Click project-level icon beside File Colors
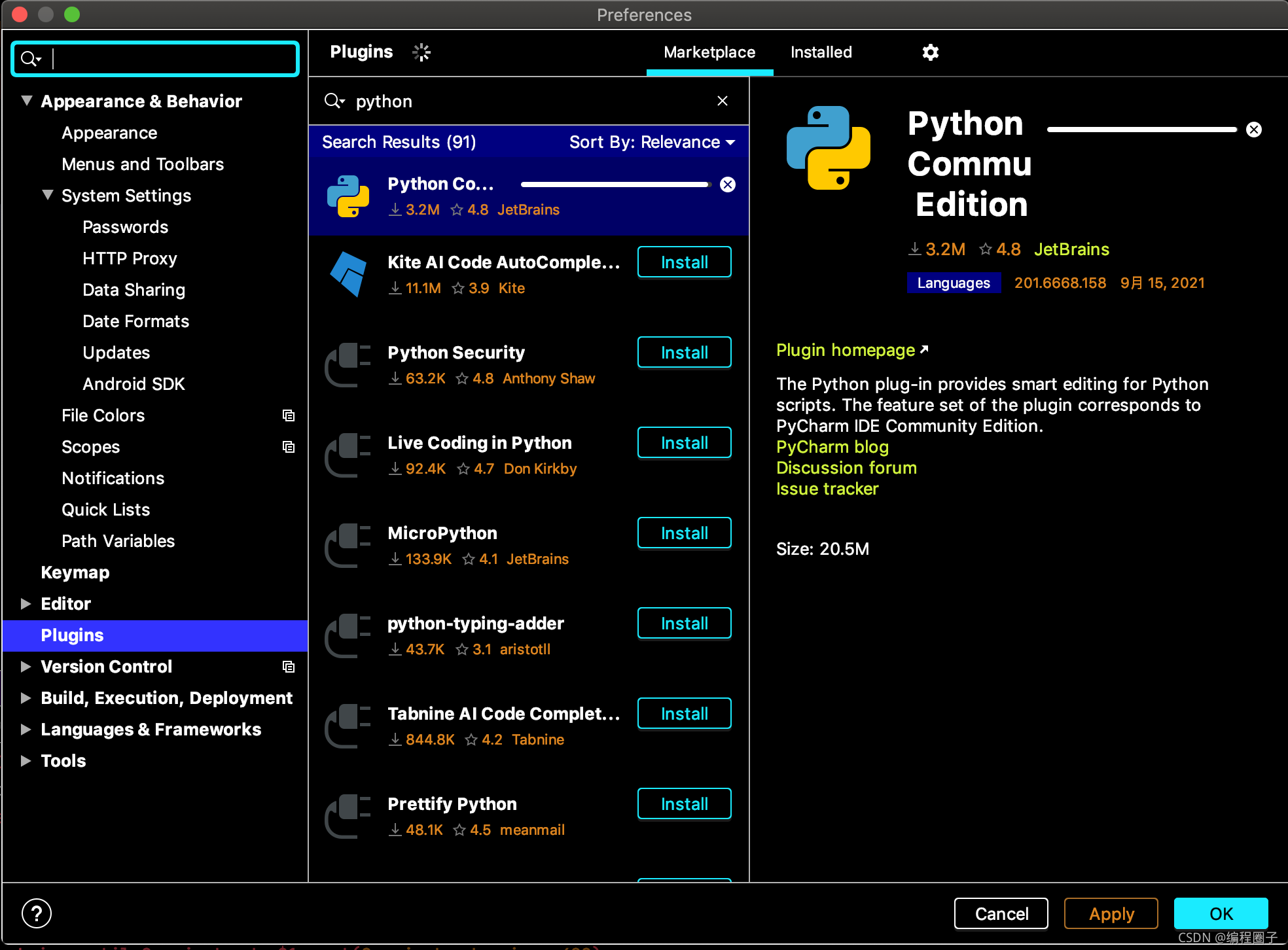Viewport: 1288px width, 950px height. point(288,415)
